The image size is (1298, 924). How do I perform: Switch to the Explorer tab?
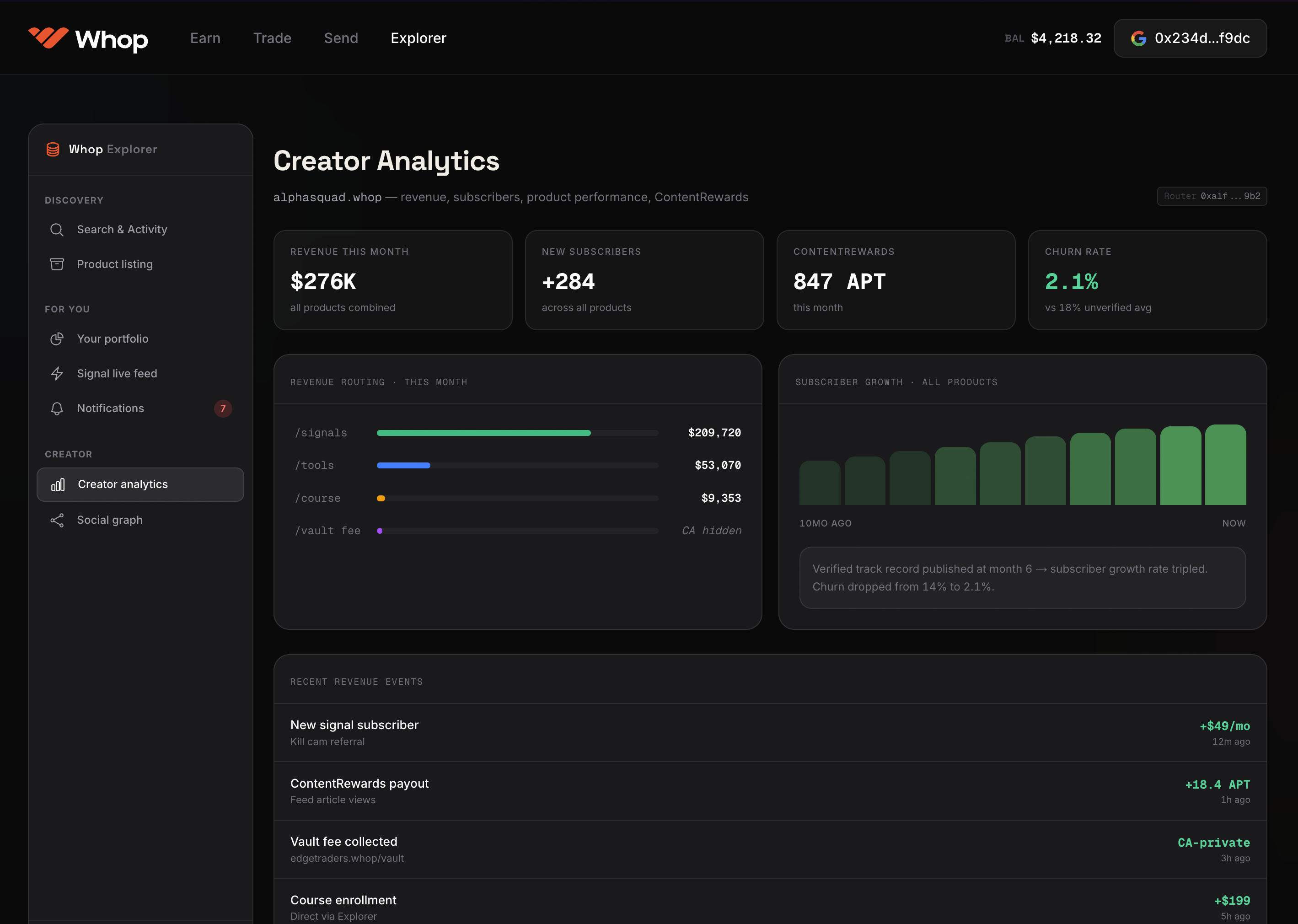pos(418,38)
